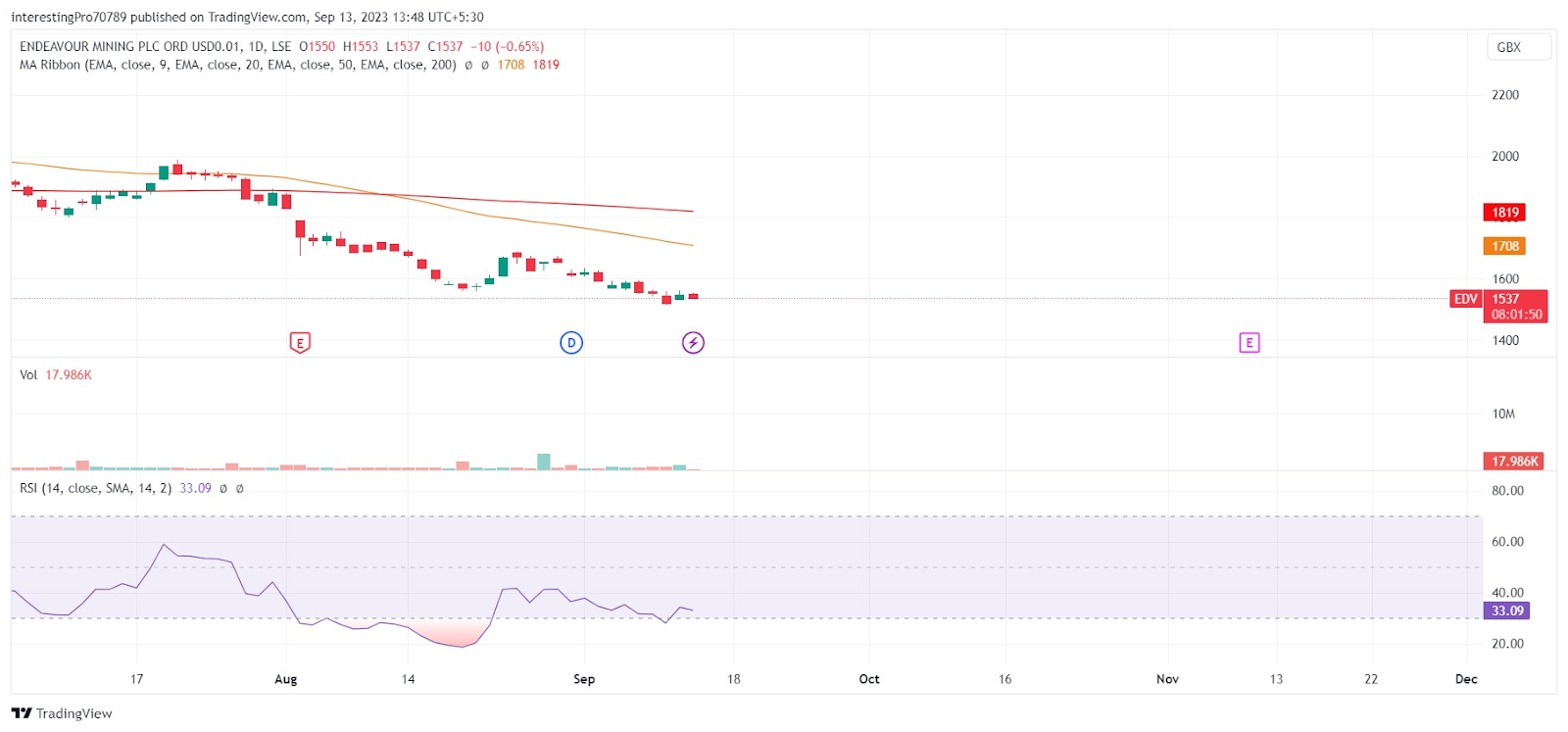The width and height of the screenshot is (1568, 732).
Task: Click the red EDV symbol tag
Action: coord(1465,299)
